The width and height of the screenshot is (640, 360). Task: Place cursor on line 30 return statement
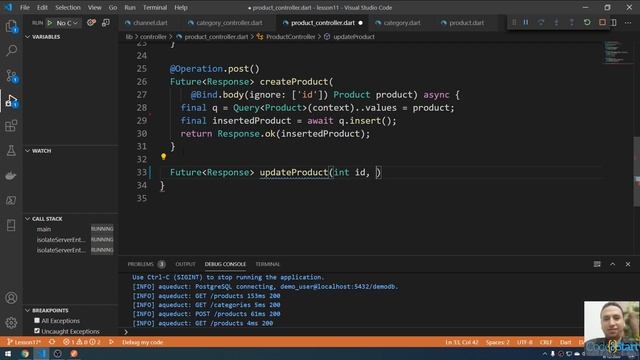pyautogui.click(x=275, y=134)
